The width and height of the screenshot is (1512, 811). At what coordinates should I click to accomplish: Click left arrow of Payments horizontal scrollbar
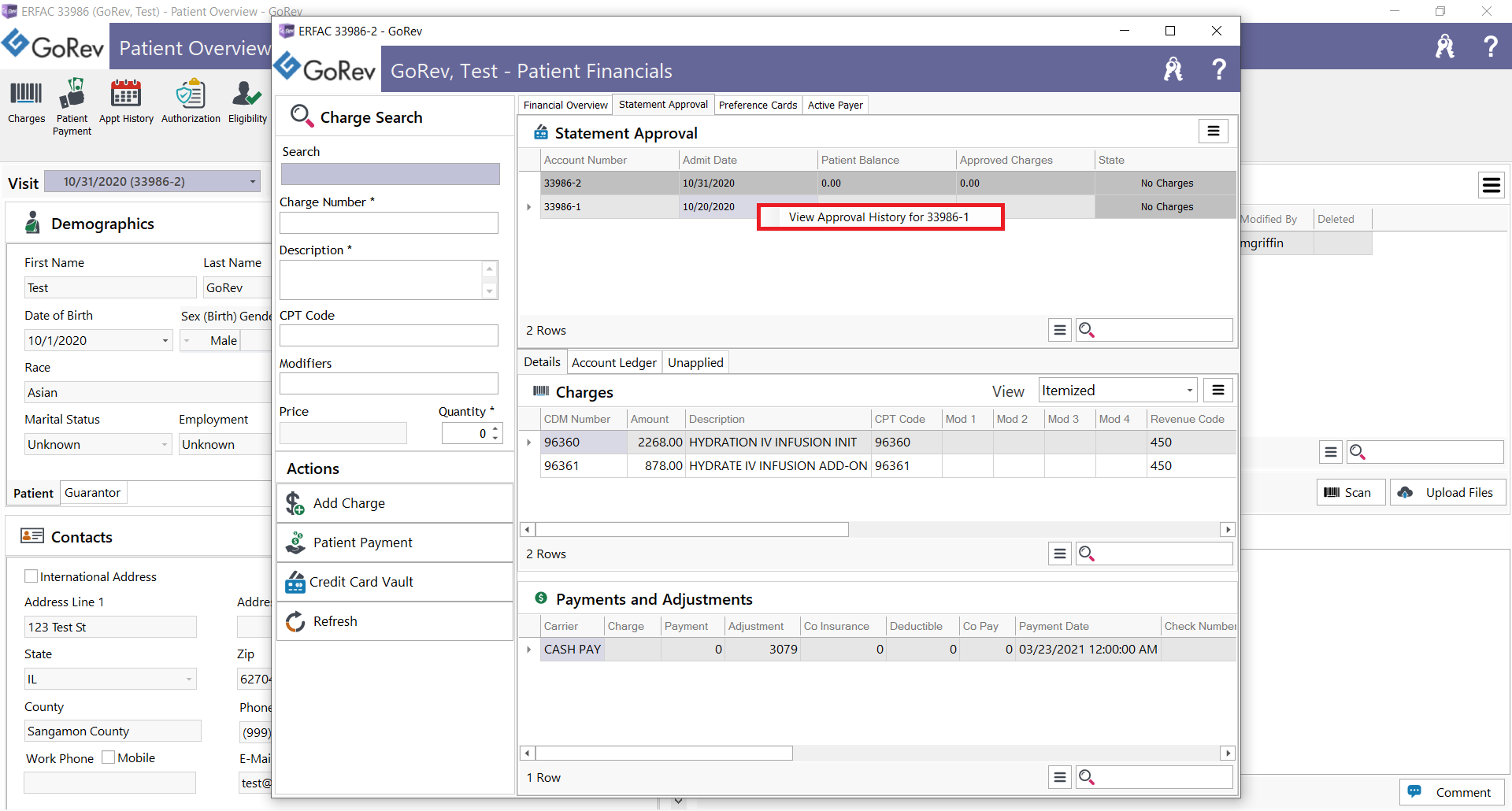(527, 754)
